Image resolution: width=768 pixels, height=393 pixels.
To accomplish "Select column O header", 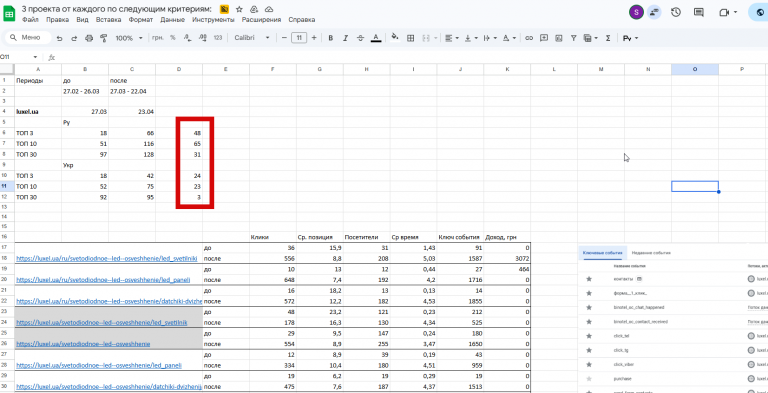I will tap(695, 70).
